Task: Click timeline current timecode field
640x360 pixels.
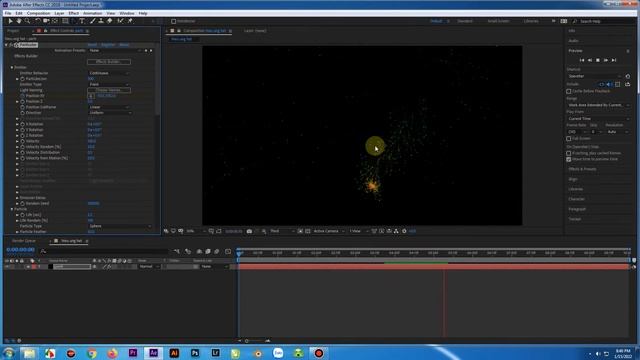Action: pos(20,250)
